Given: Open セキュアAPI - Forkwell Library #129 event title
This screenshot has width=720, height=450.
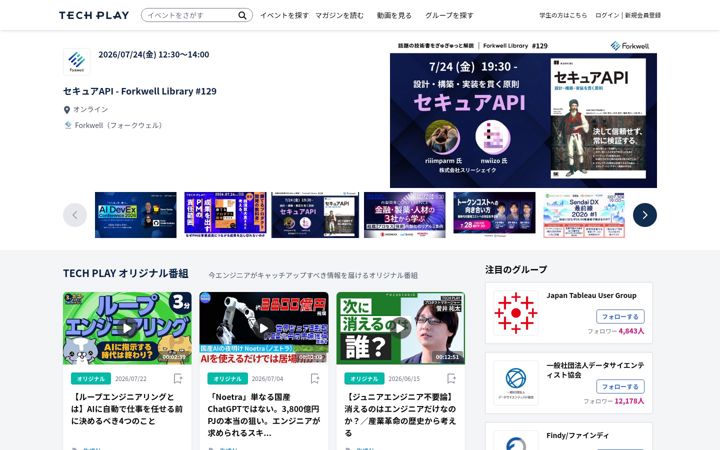Looking at the screenshot, I should (x=140, y=91).
